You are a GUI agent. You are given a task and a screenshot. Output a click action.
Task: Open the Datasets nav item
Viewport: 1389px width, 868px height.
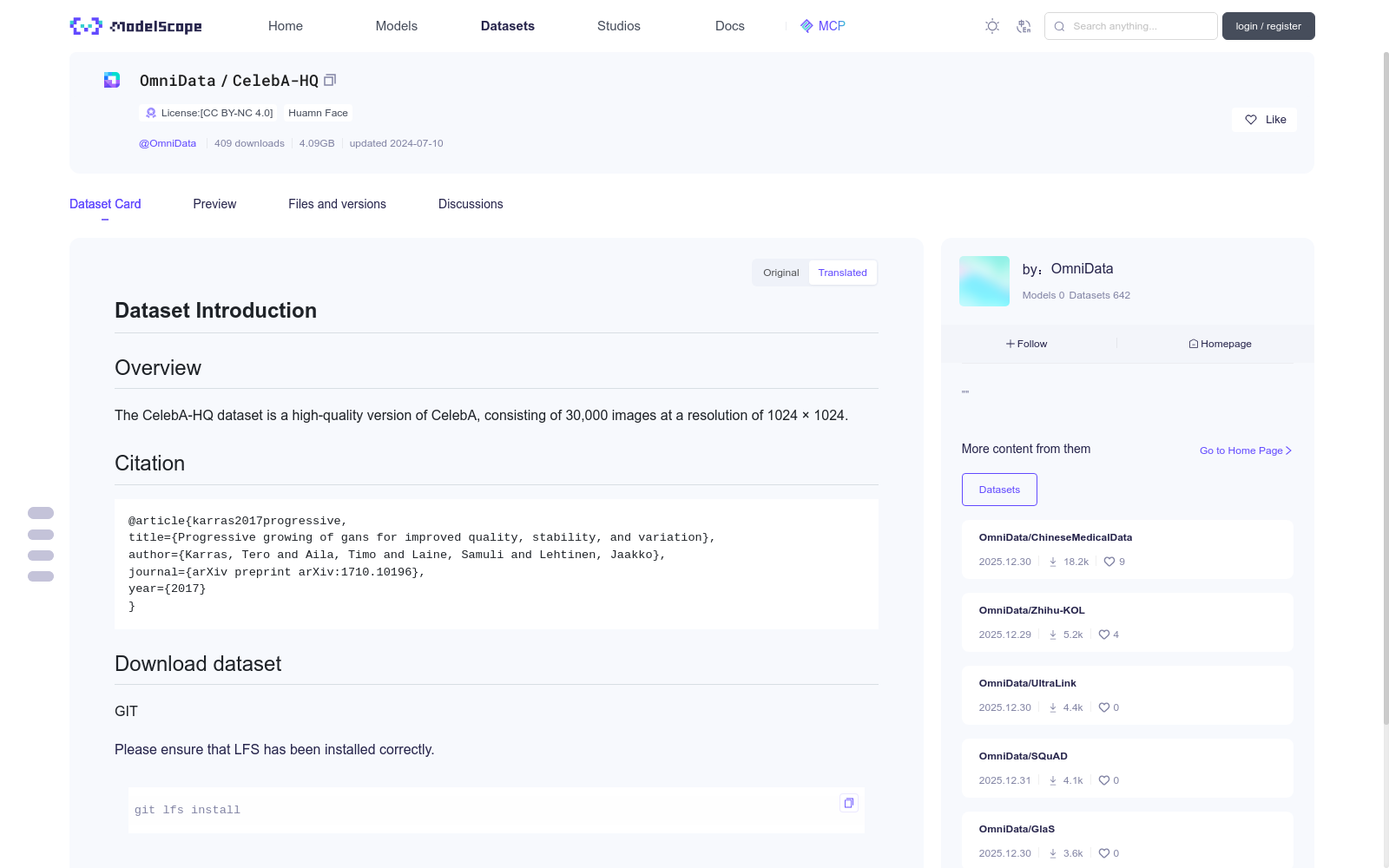click(508, 26)
